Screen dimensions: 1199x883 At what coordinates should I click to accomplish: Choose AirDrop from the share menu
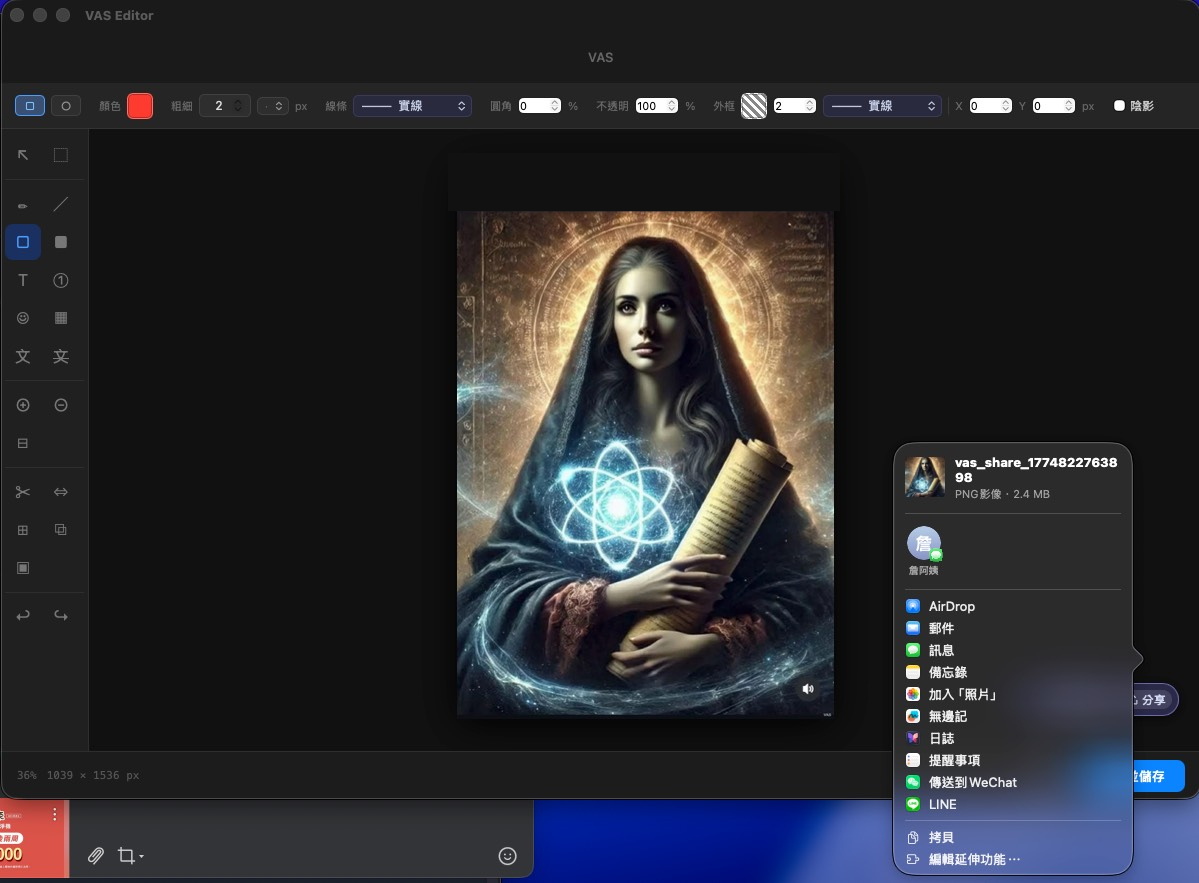coord(951,606)
